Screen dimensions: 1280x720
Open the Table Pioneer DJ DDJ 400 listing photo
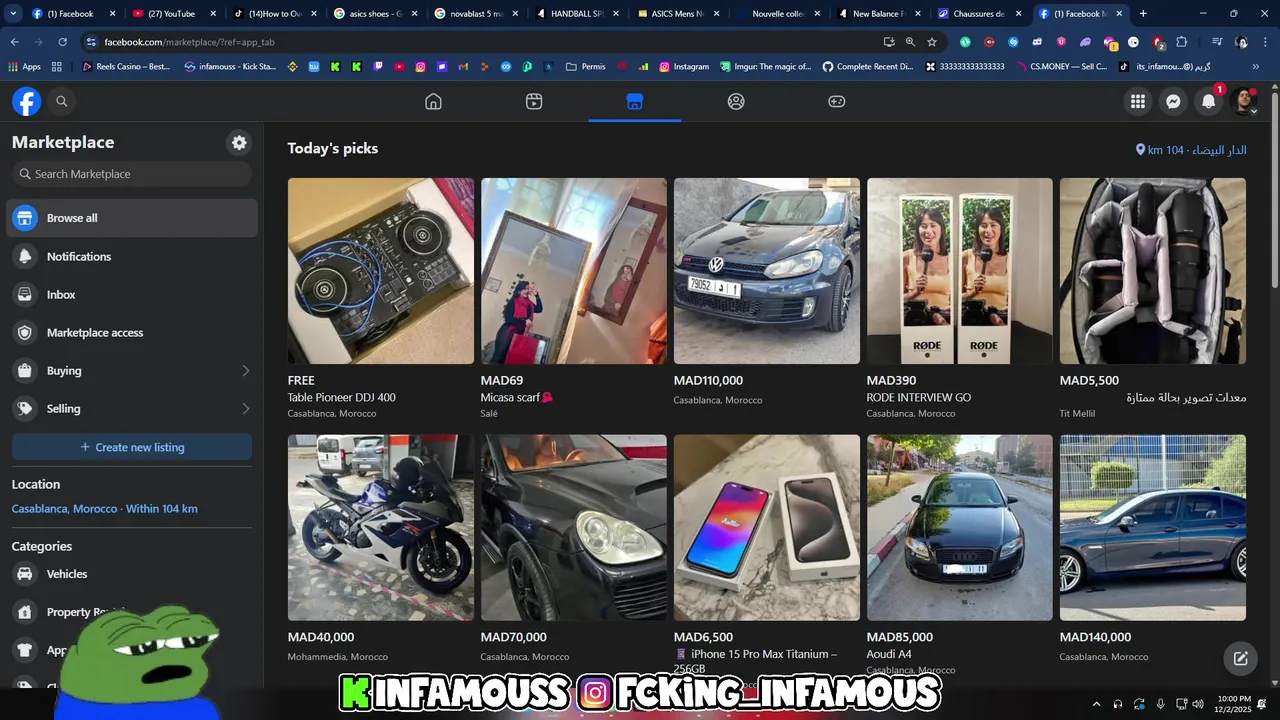[x=381, y=271]
